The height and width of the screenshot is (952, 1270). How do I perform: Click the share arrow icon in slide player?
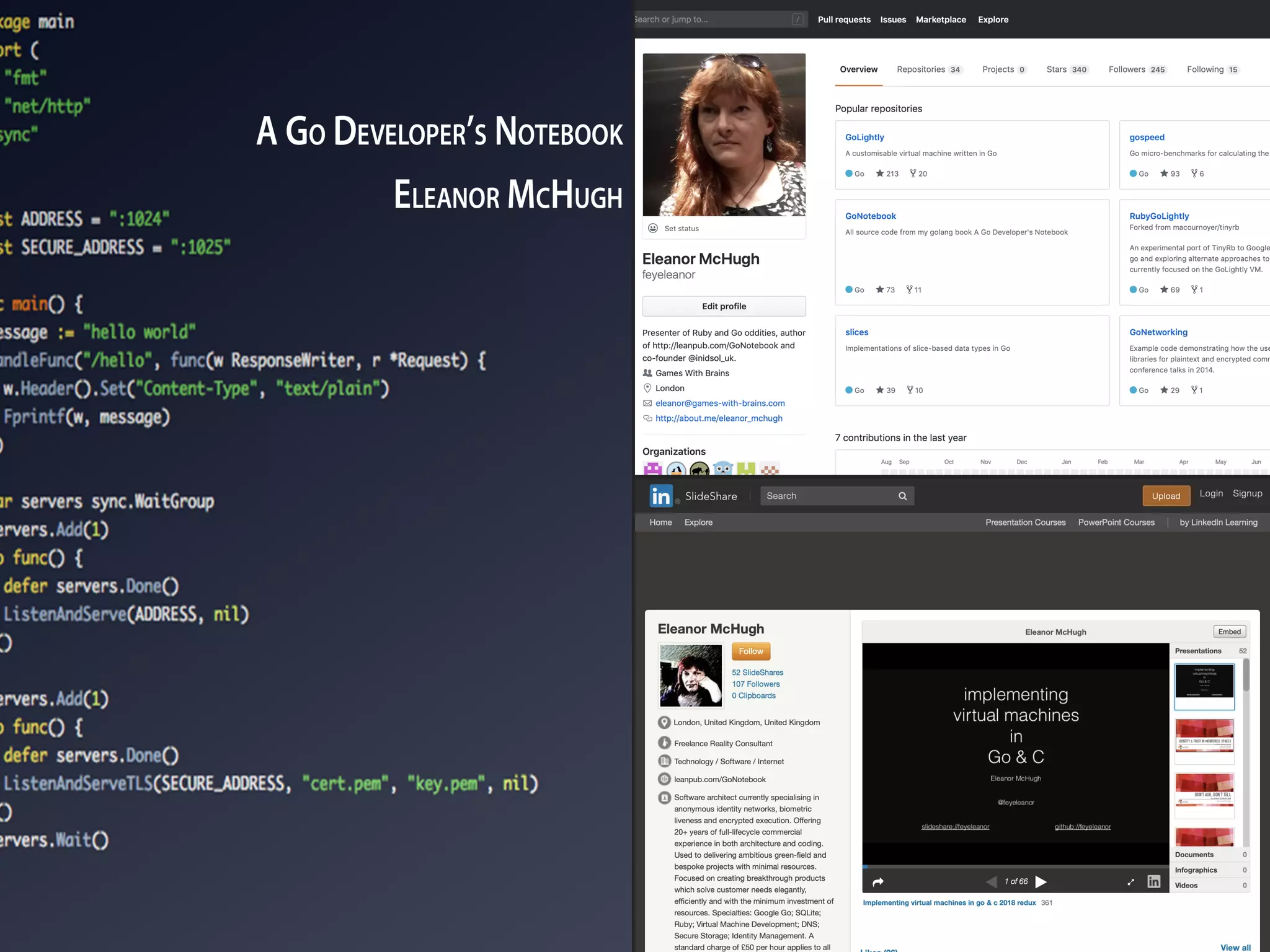click(x=877, y=882)
